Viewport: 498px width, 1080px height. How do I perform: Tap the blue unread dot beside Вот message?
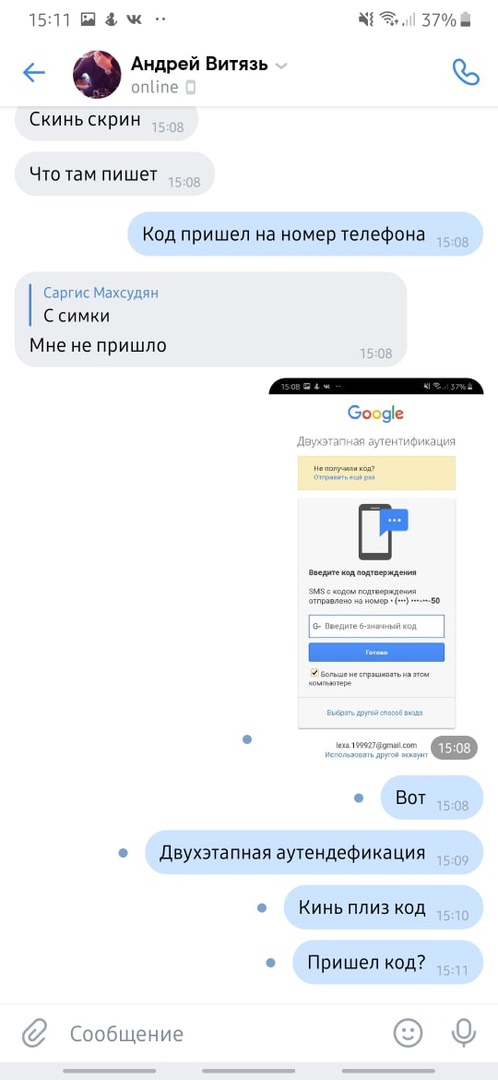coord(358,798)
